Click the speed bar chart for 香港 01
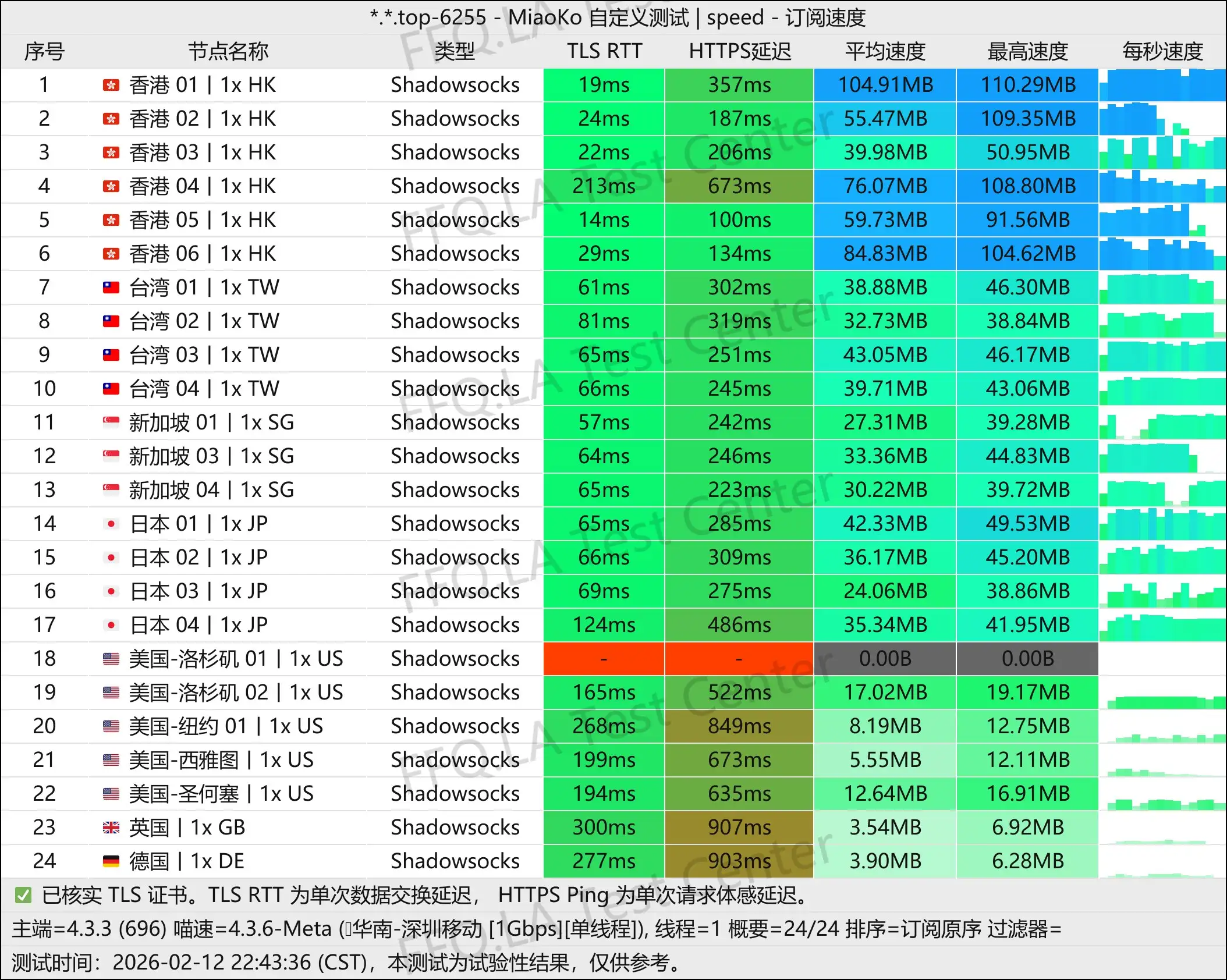1227x980 pixels. click(1162, 85)
